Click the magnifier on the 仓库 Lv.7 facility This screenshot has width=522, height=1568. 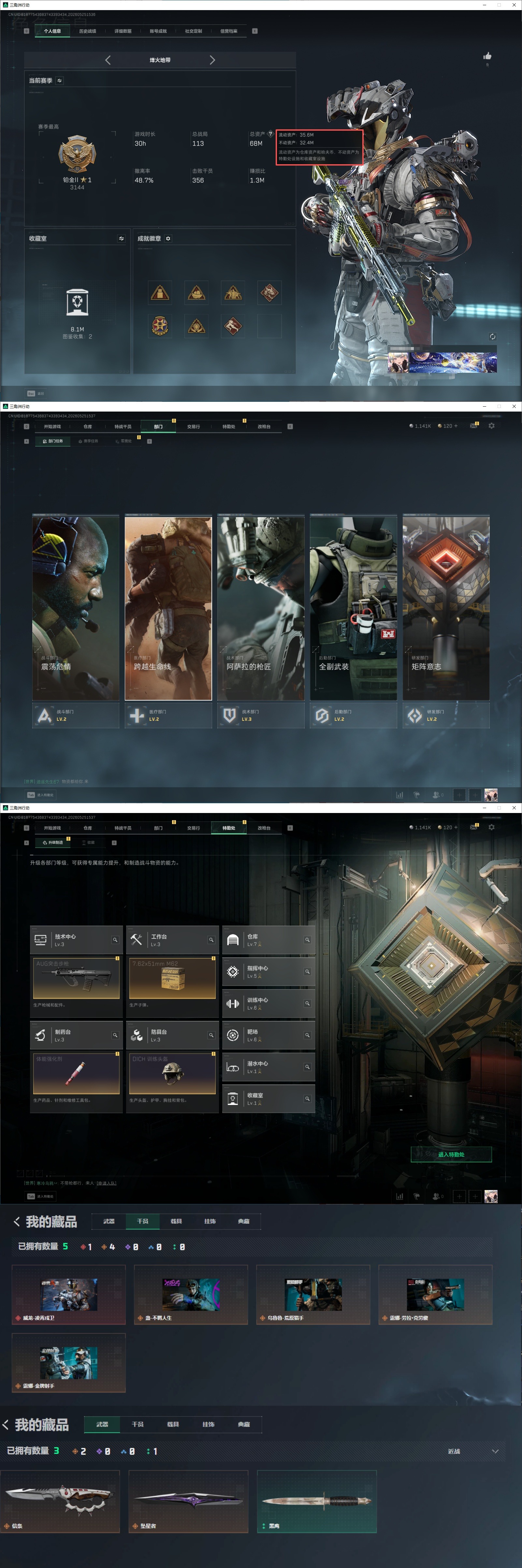click(307, 940)
